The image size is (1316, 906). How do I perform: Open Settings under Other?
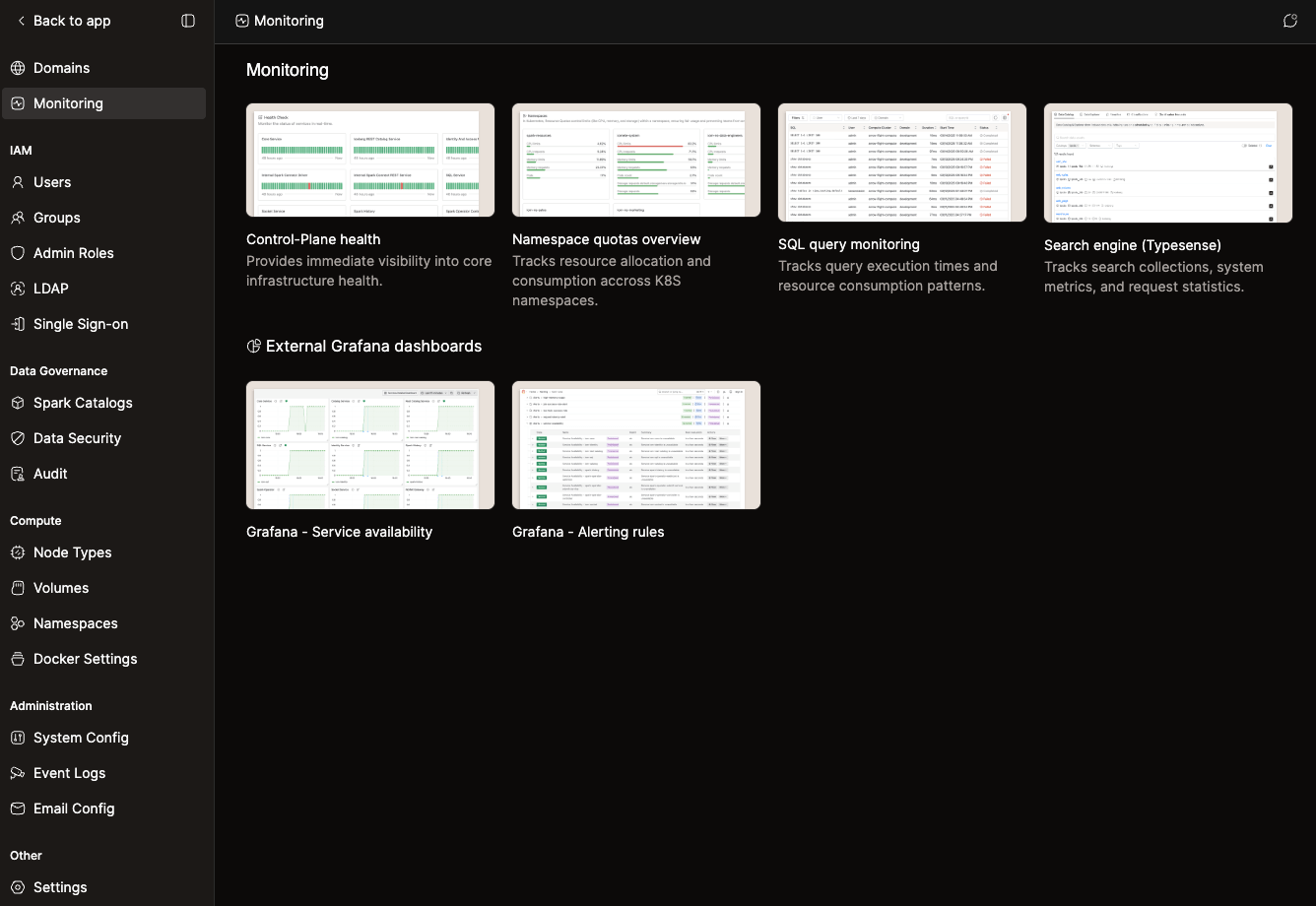coord(103,887)
